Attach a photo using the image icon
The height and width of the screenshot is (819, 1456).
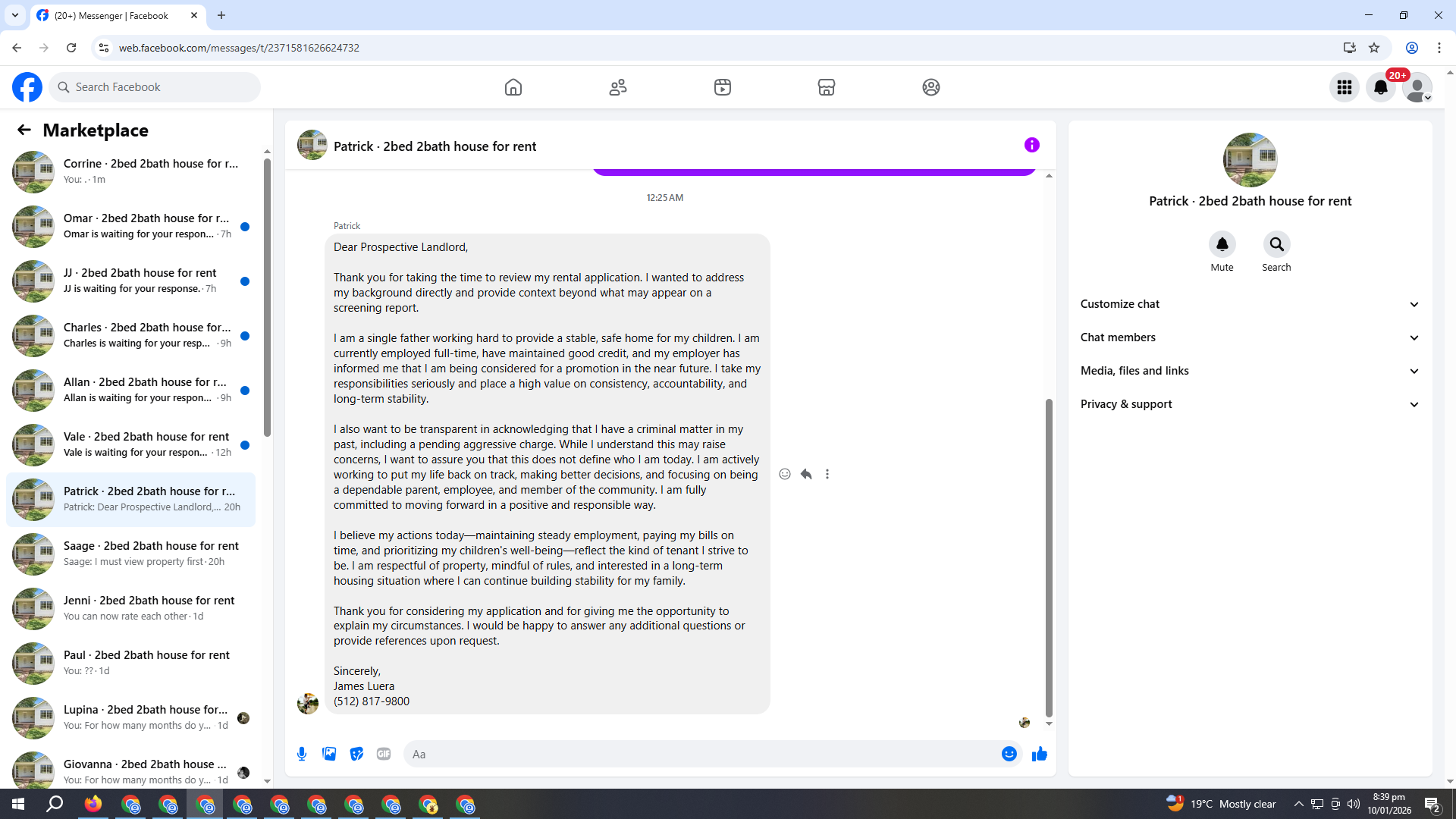point(329,754)
